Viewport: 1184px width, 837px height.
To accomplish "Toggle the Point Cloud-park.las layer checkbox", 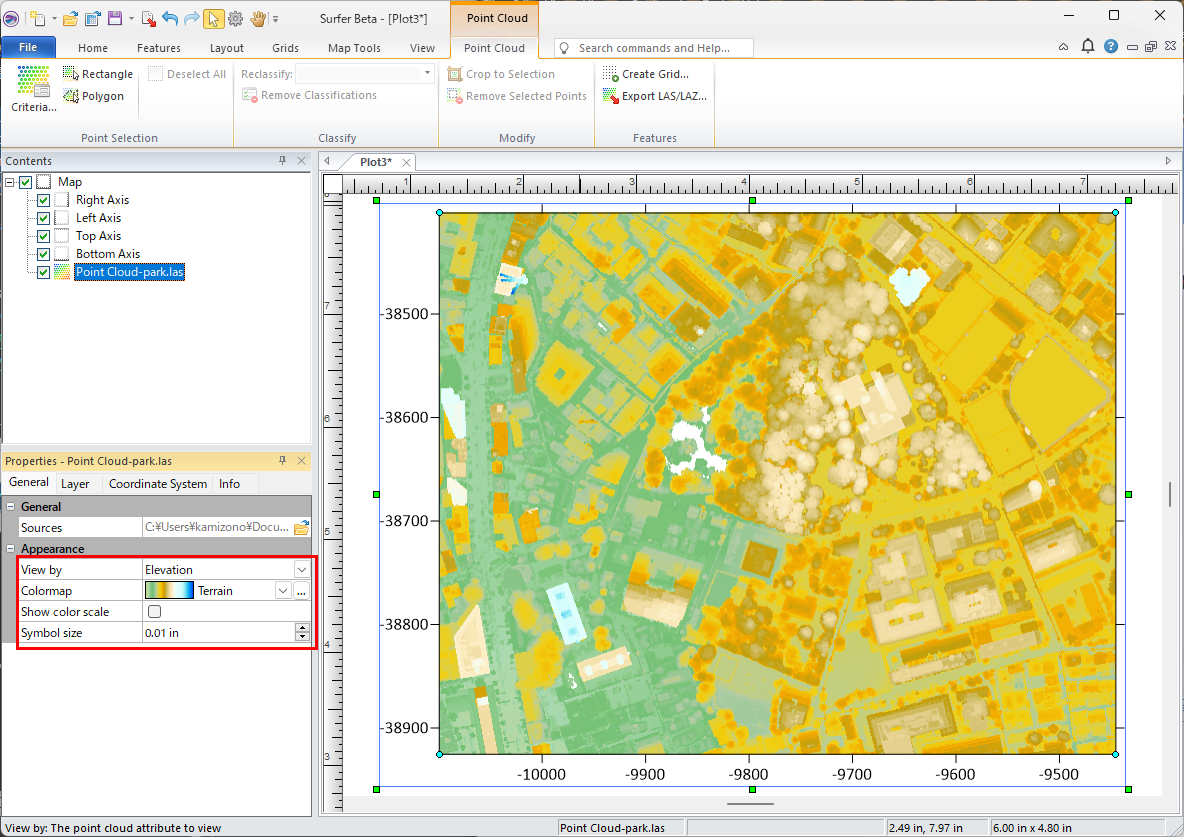I will (x=43, y=272).
